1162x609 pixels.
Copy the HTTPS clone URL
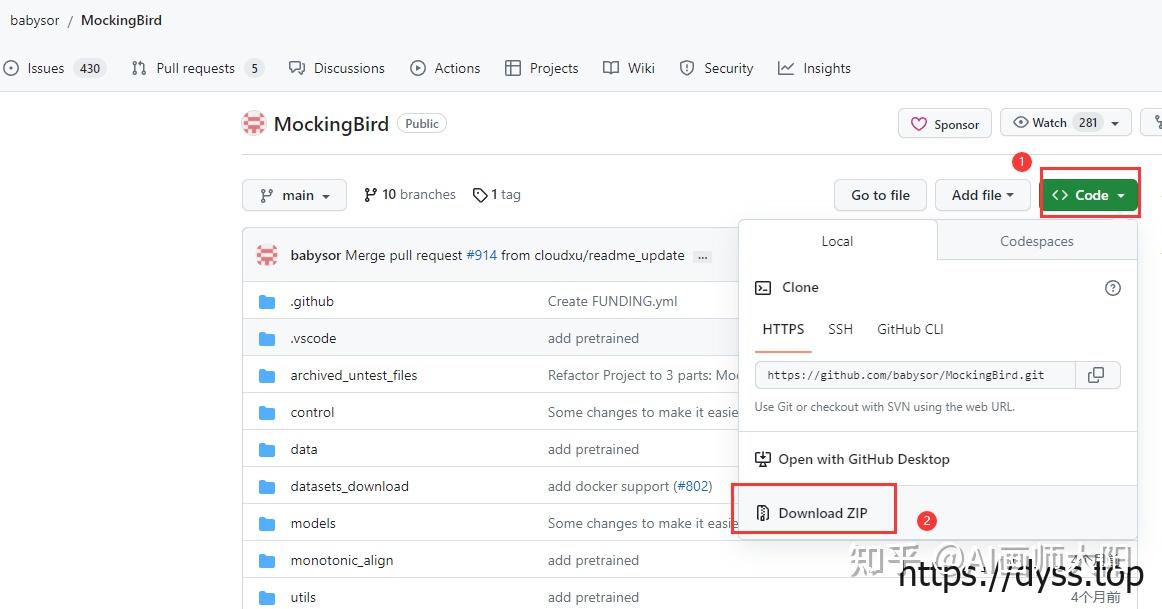tap(1097, 375)
